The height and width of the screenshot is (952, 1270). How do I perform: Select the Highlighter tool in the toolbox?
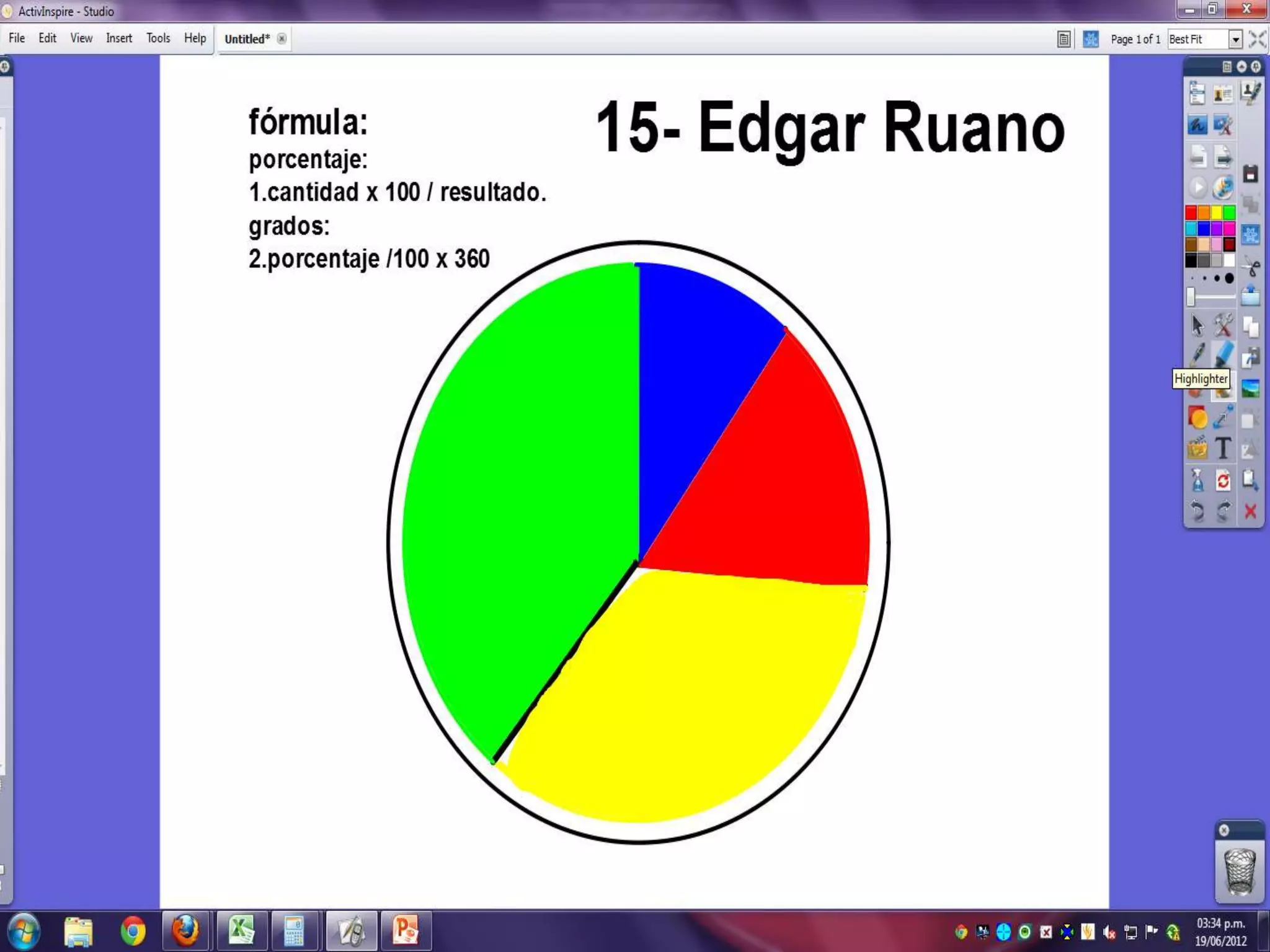[x=1223, y=354]
